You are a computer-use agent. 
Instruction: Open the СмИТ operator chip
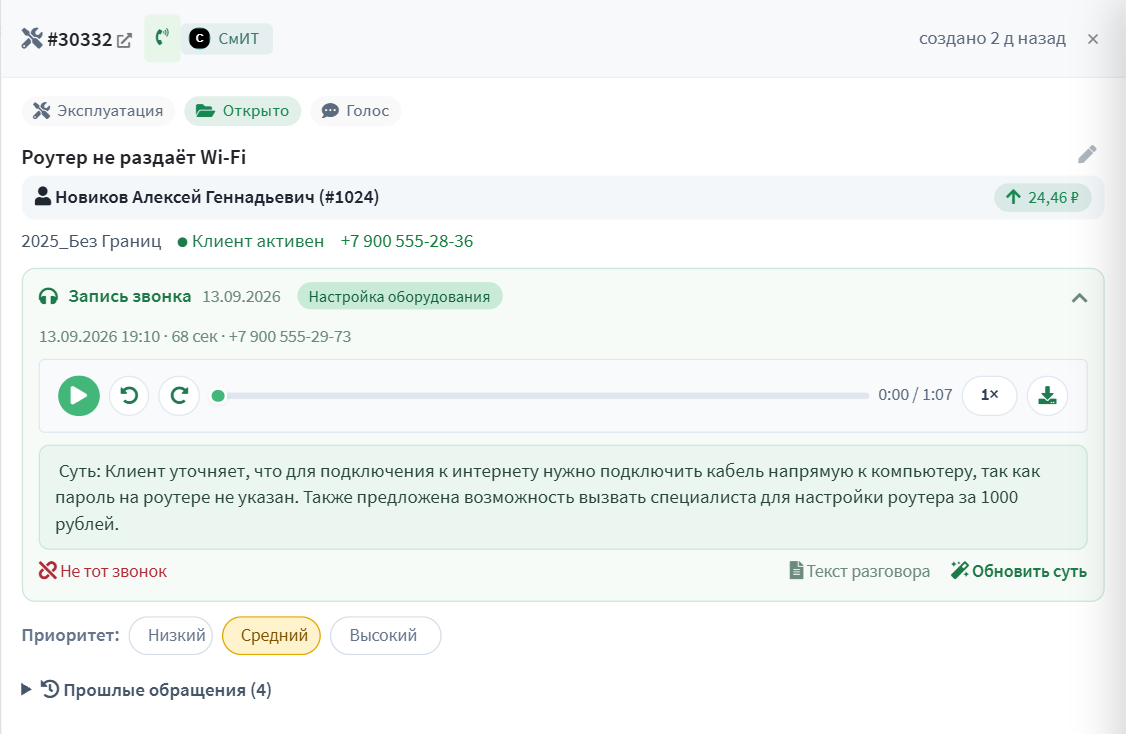[x=226, y=39]
